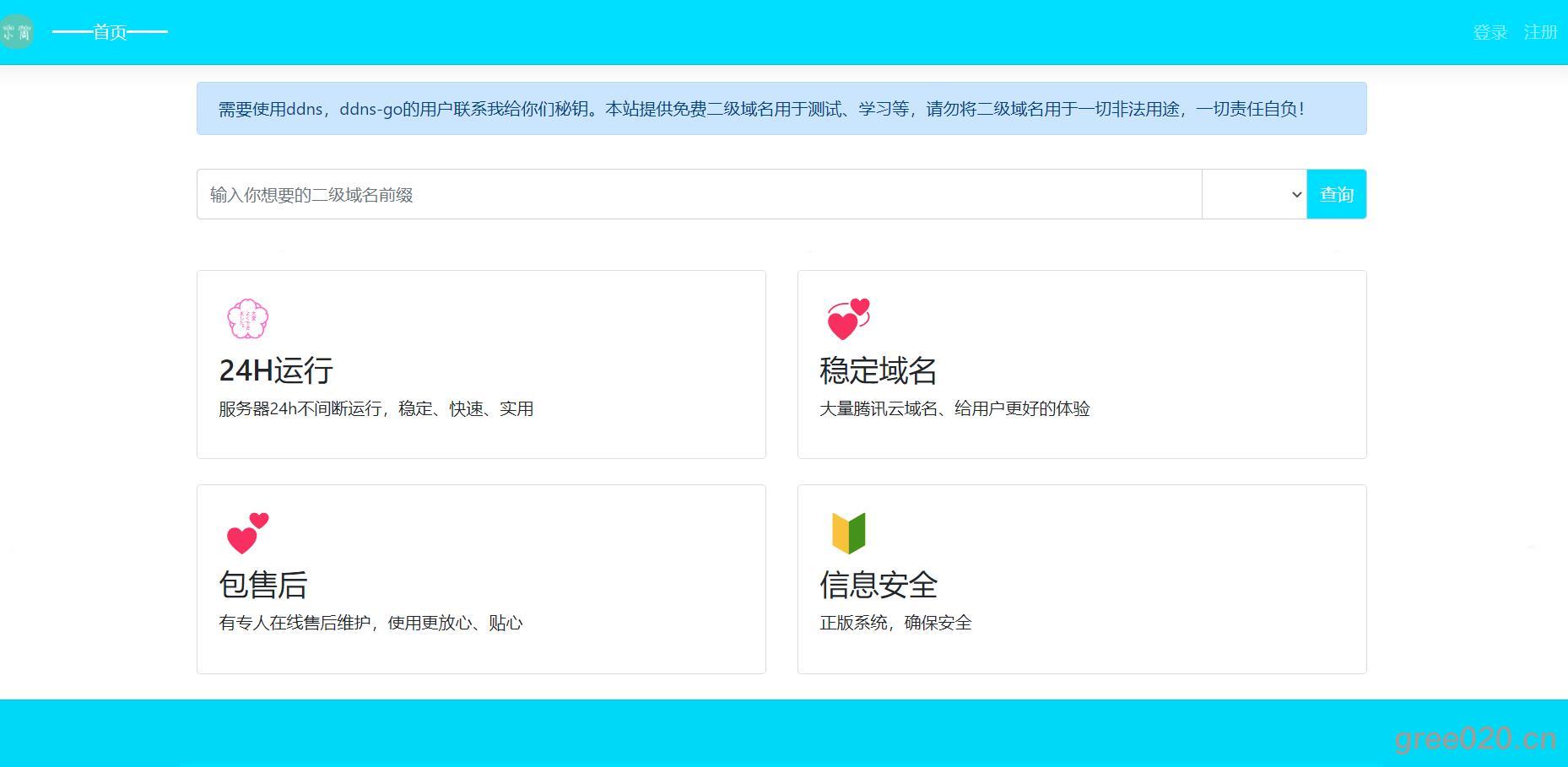Select the 稳定域名 card heading
This screenshot has height=767, width=1568.
pos(878,370)
